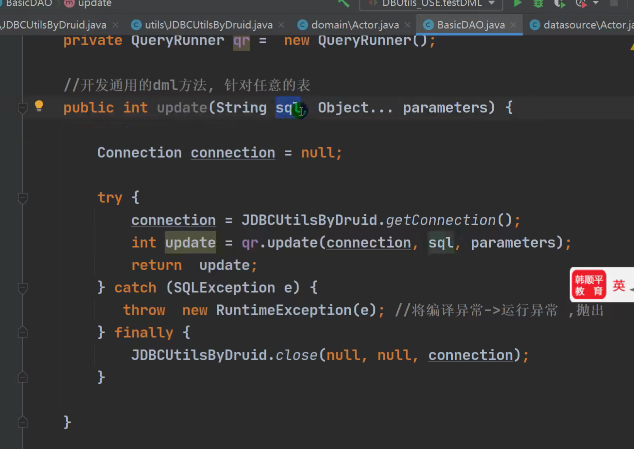Click the class icon on domain\Actor.java tab
Screen dimensions: 634x449
tap(302, 25)
